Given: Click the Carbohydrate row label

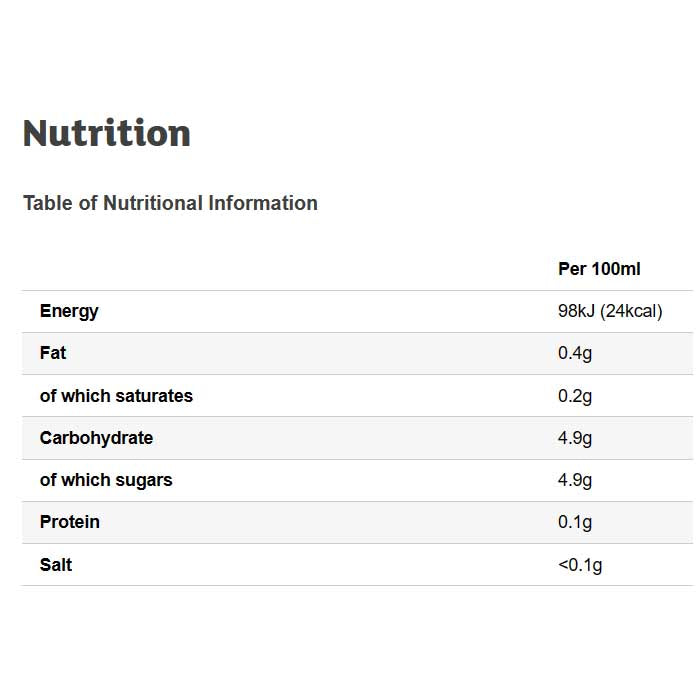Looking at the screenshot, I should [96, 438].
